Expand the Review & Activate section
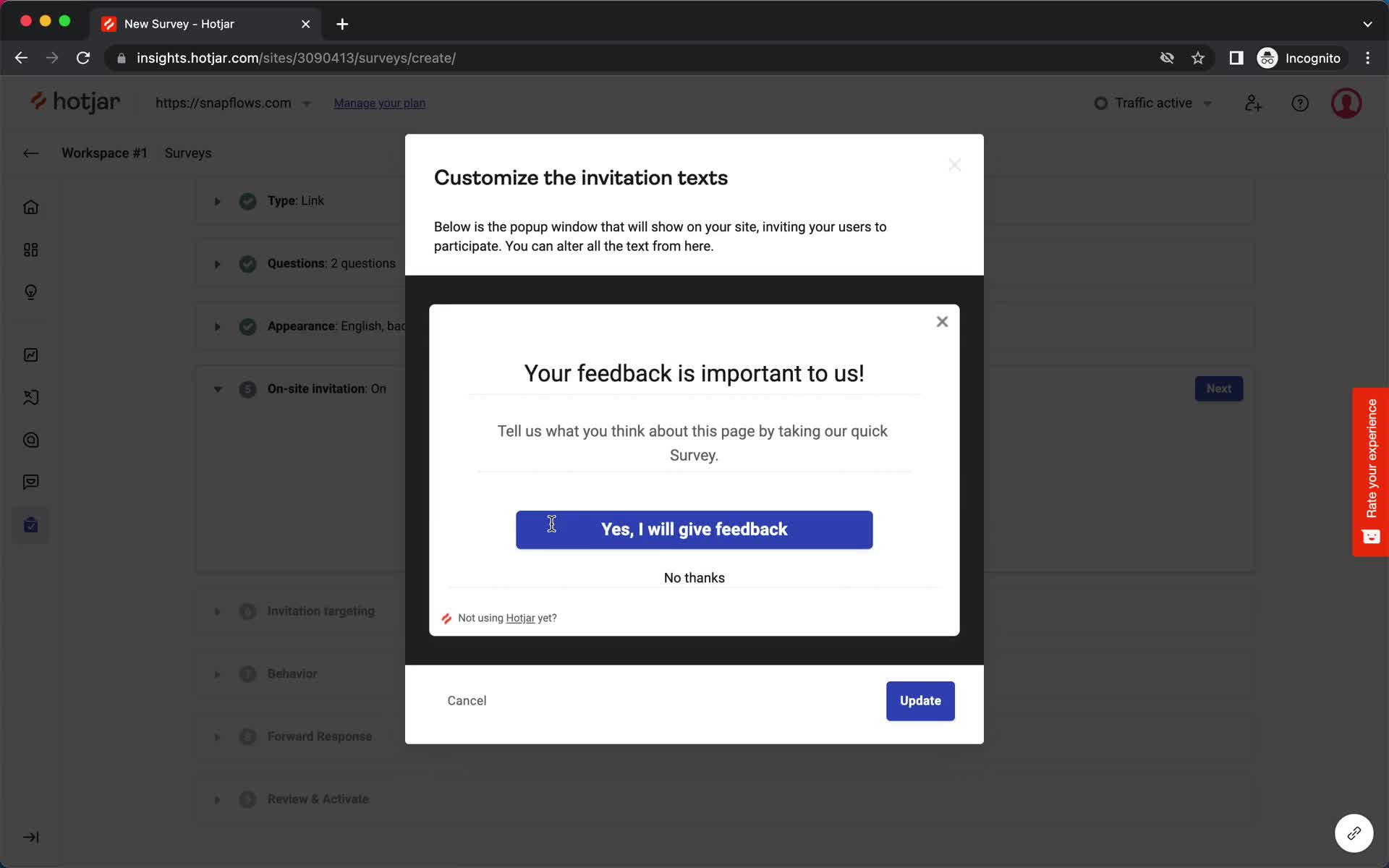 tap(217, 800)
